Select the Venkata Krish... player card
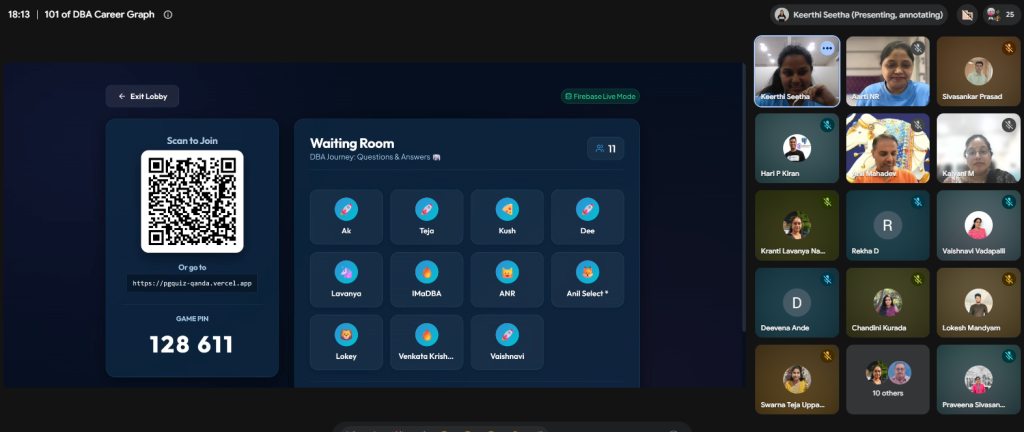Screen dimensions: 1024x432 coord(426,343)
